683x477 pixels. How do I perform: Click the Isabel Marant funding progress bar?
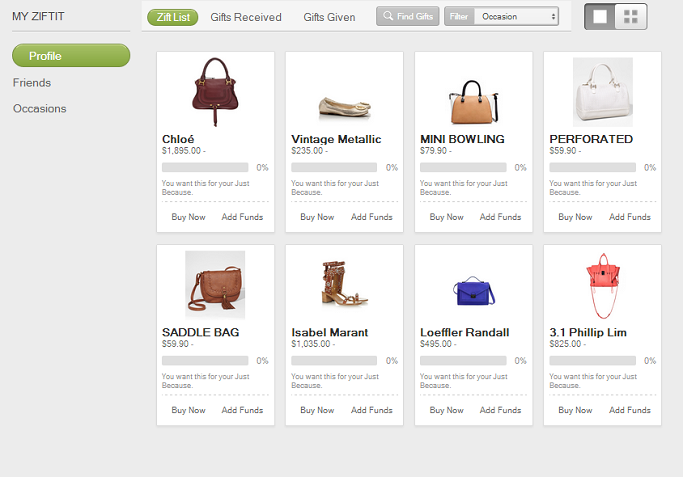334,360
